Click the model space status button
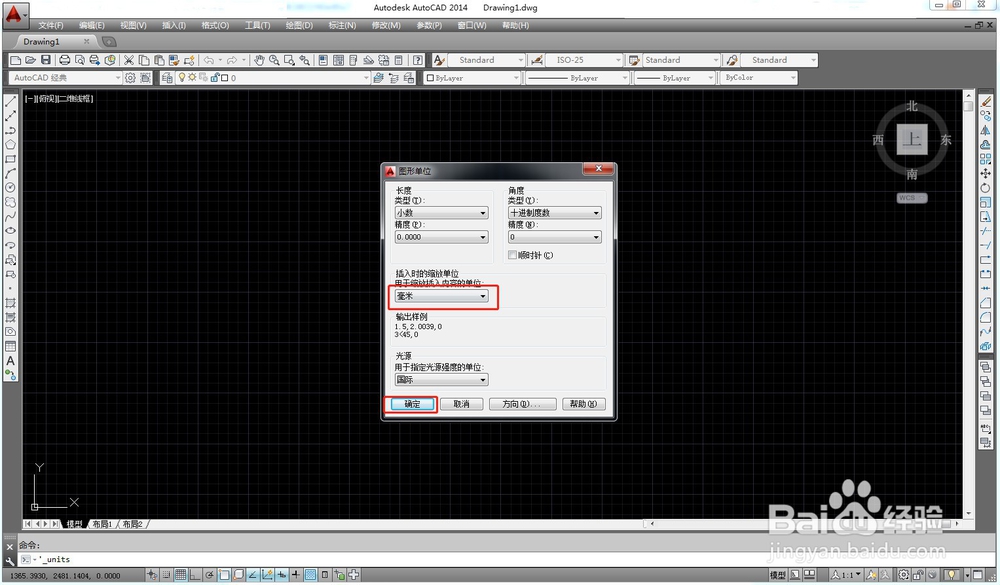1000x585 pixels. 777,575
